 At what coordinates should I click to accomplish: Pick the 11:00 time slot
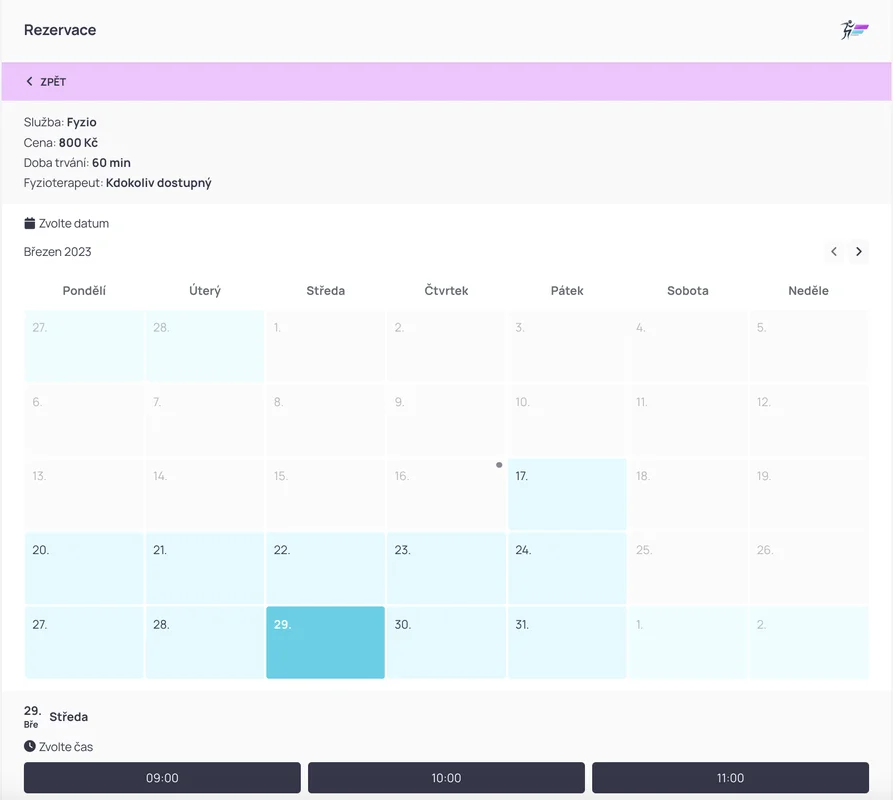click(x=730, y=778)
